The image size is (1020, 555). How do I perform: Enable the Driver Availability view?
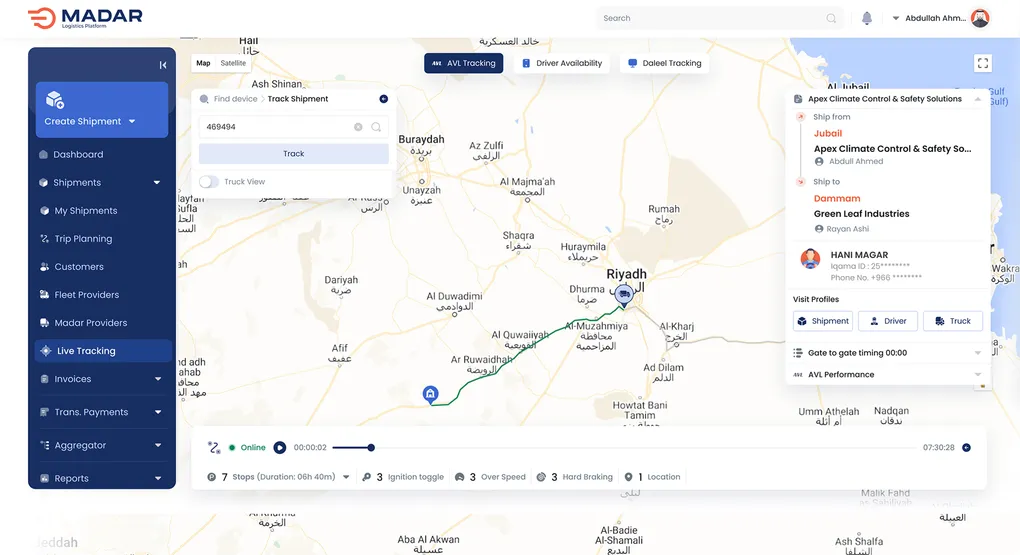561,63
